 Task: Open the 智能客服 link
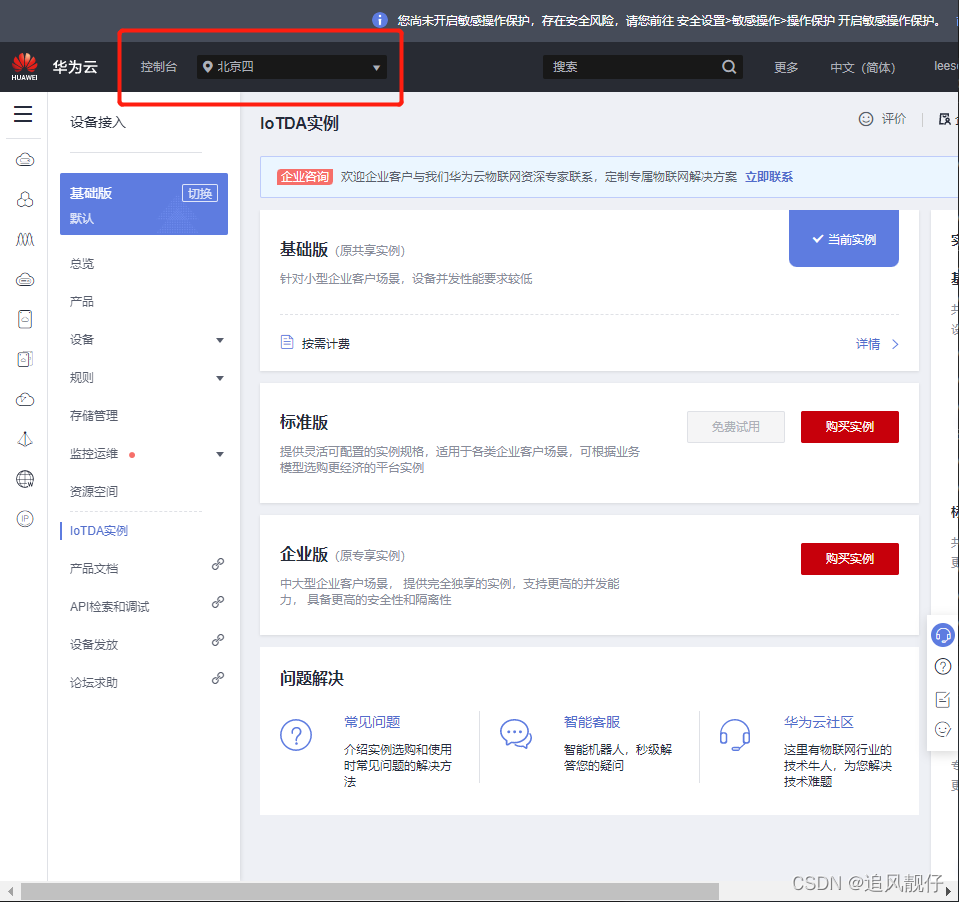click(x=591, y=722)
